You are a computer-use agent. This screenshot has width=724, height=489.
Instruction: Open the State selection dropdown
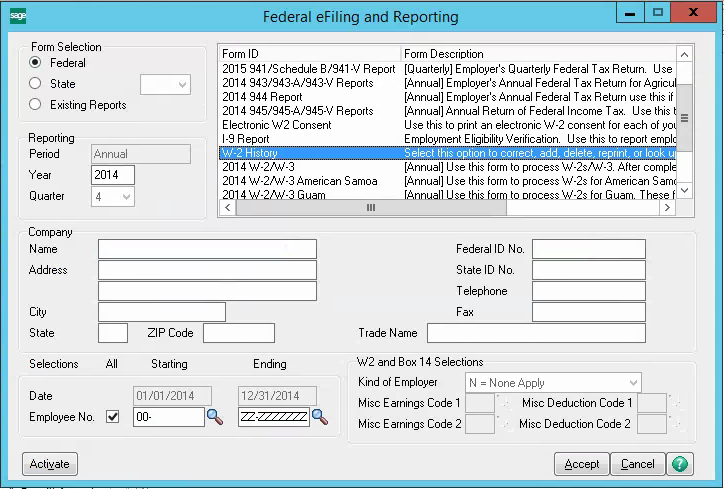pos(165,85)
